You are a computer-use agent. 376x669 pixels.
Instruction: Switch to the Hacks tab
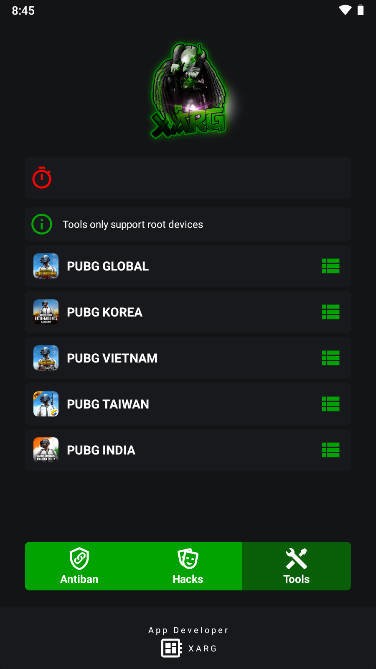click(x=188, y=566)
